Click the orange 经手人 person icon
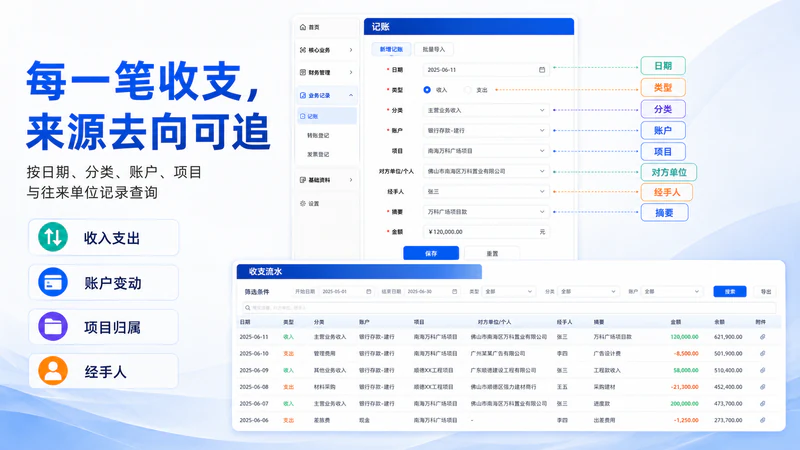Viewport: 800px width, 450px height. pyautogui.click(x=53, y=371)
